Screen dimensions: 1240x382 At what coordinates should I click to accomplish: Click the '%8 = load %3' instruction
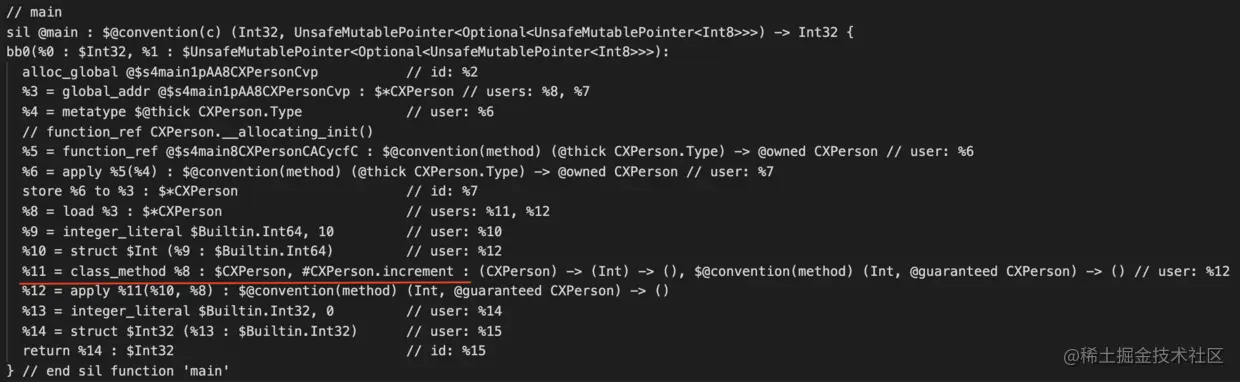click(286, 212)
